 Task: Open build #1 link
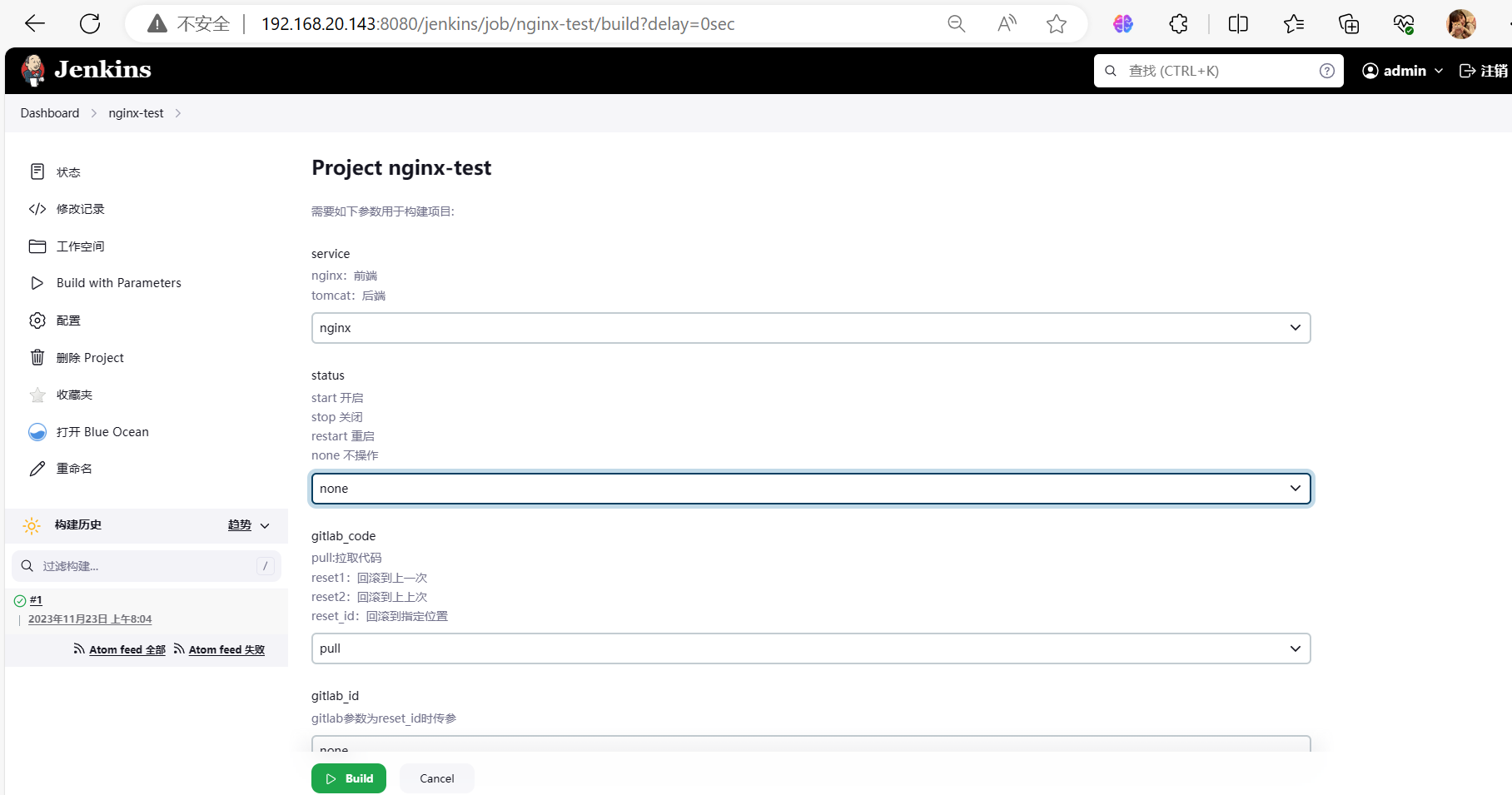(x=36, y=600)
